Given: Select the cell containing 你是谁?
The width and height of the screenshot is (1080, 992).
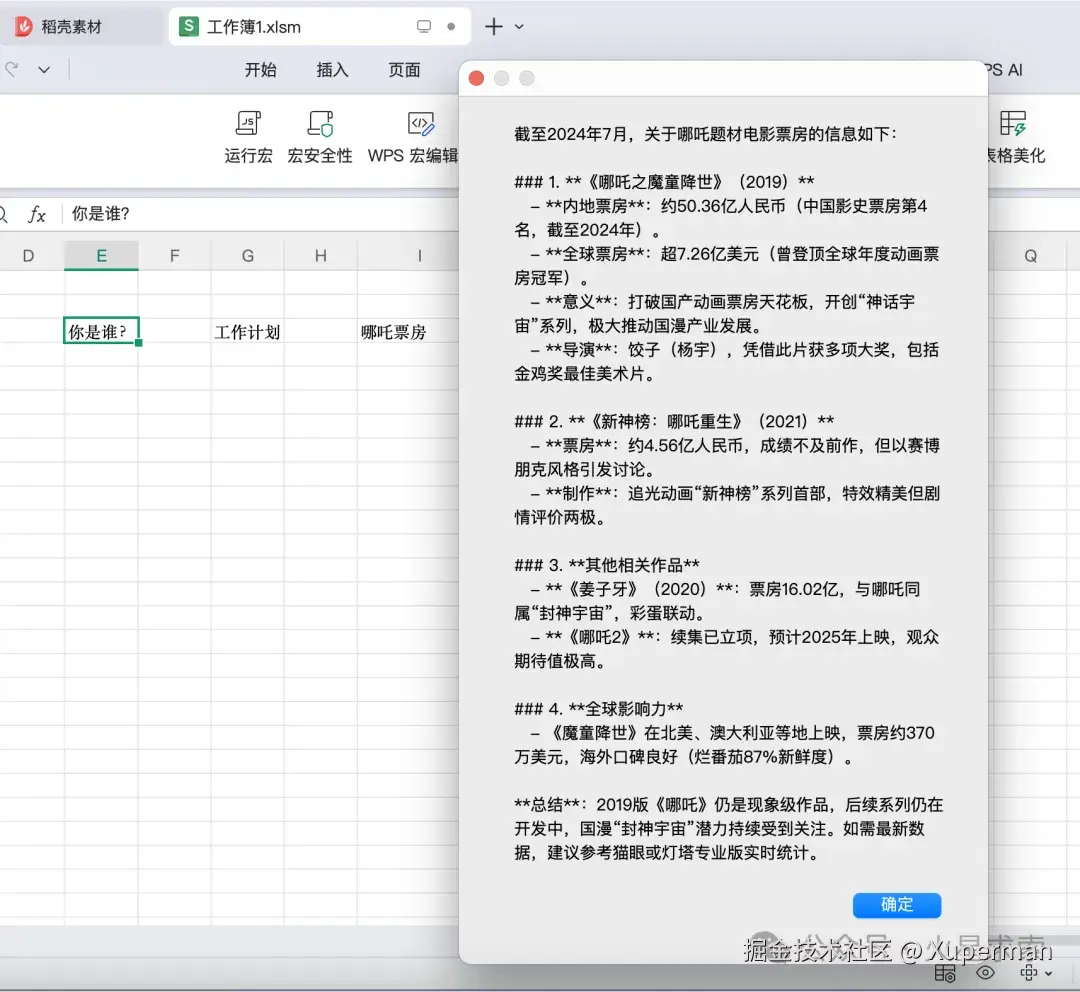Looking at the screenshot, I should 101,331.
